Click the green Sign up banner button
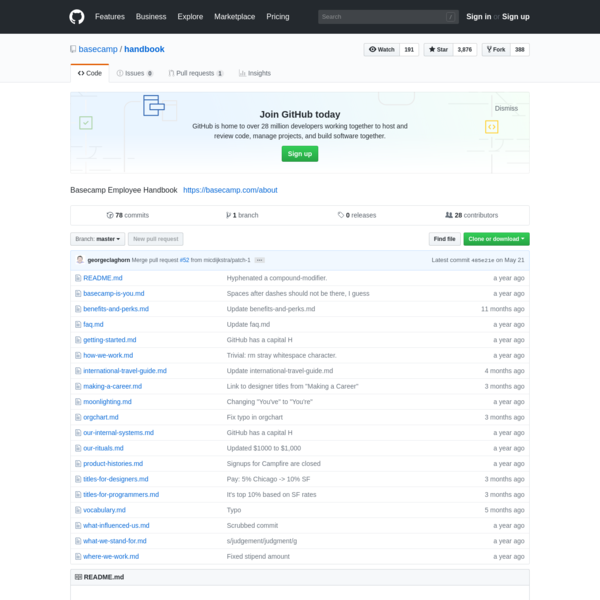This screenshot has width=600, height=600. point(300,154)
